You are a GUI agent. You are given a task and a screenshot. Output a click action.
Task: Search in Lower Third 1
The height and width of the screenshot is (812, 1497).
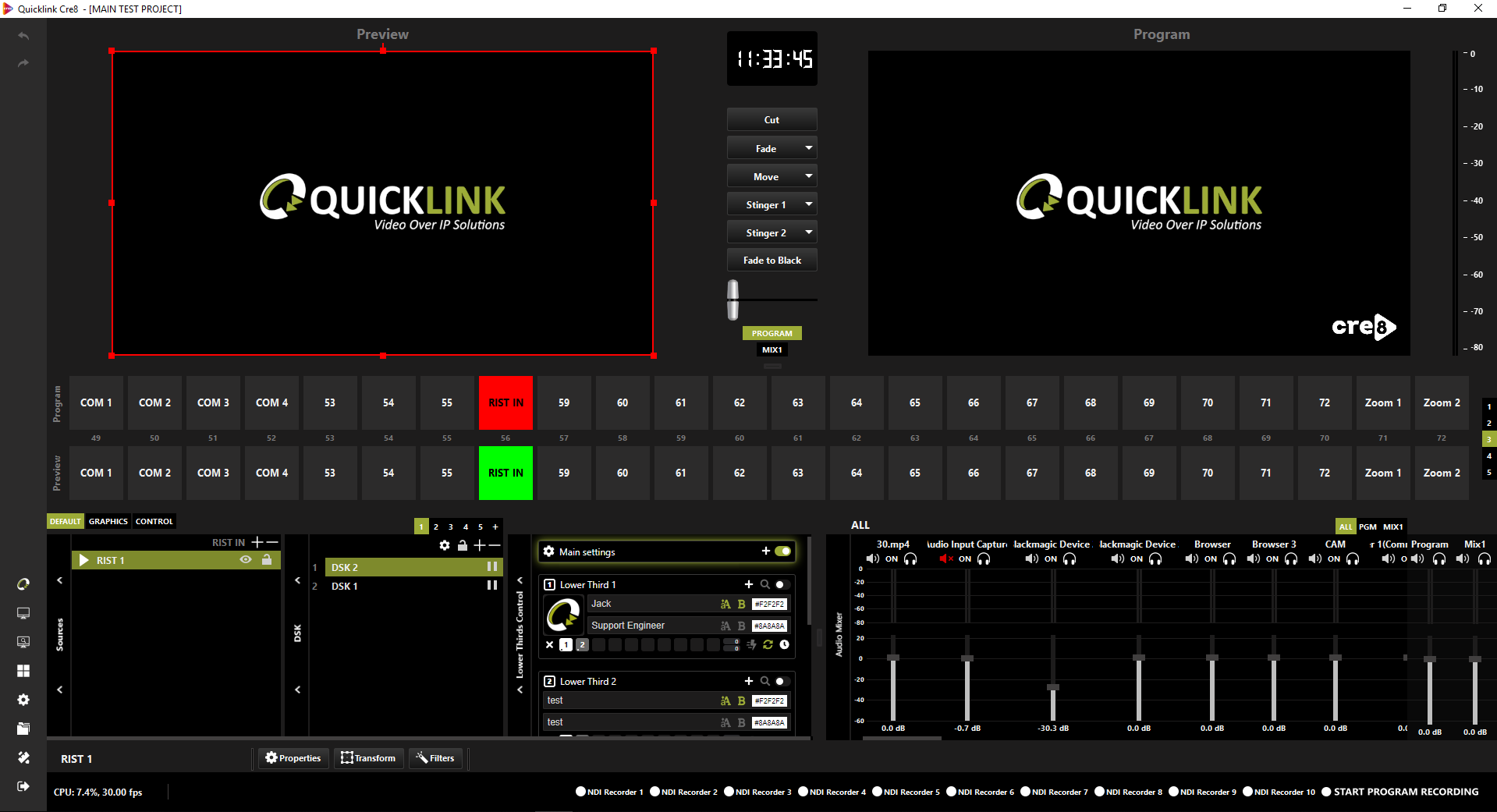tap(765, 584)
